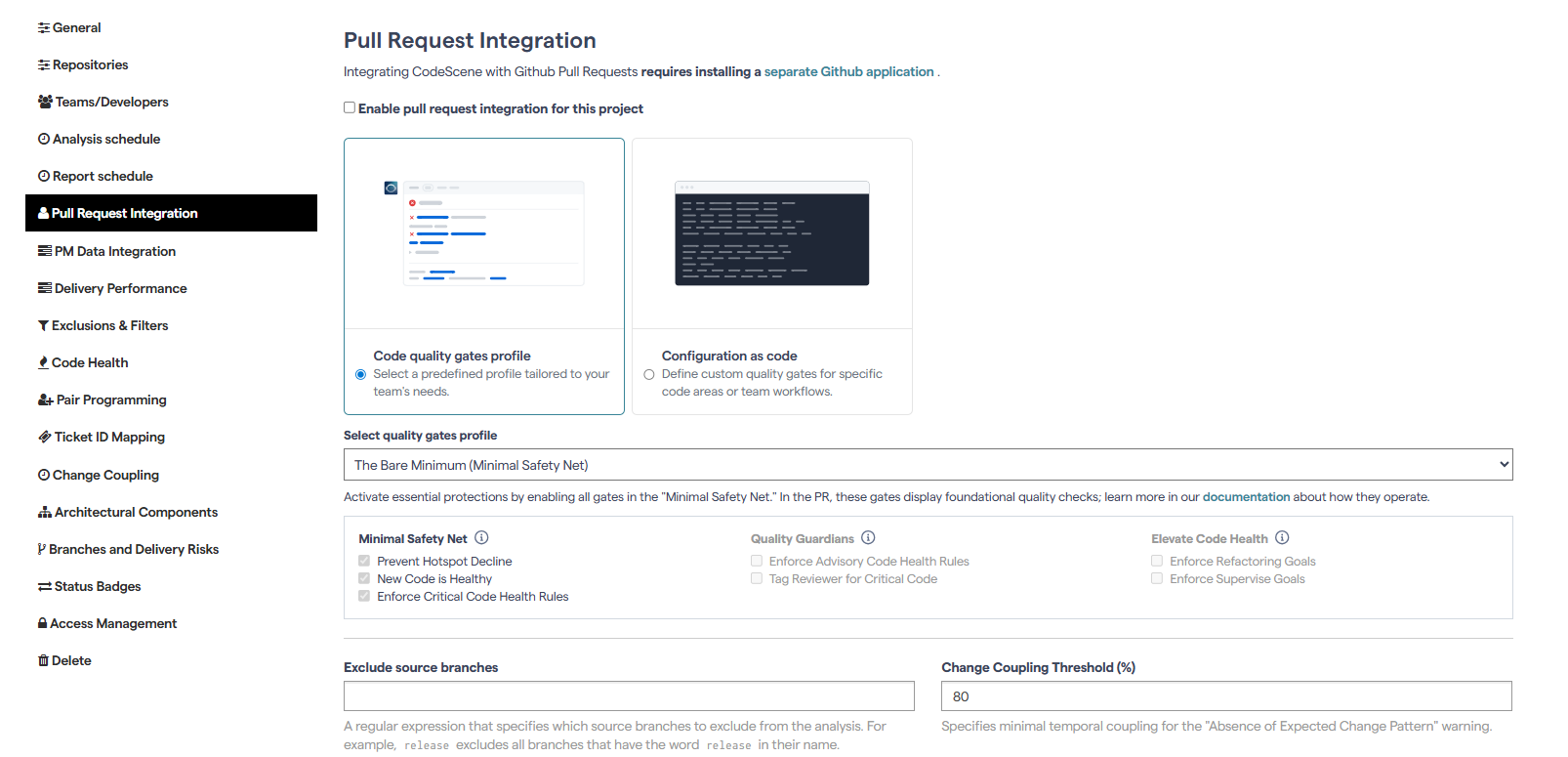Open PM Data Integration in the sidebar
The image size is (1568, 757).
[115, 252]
